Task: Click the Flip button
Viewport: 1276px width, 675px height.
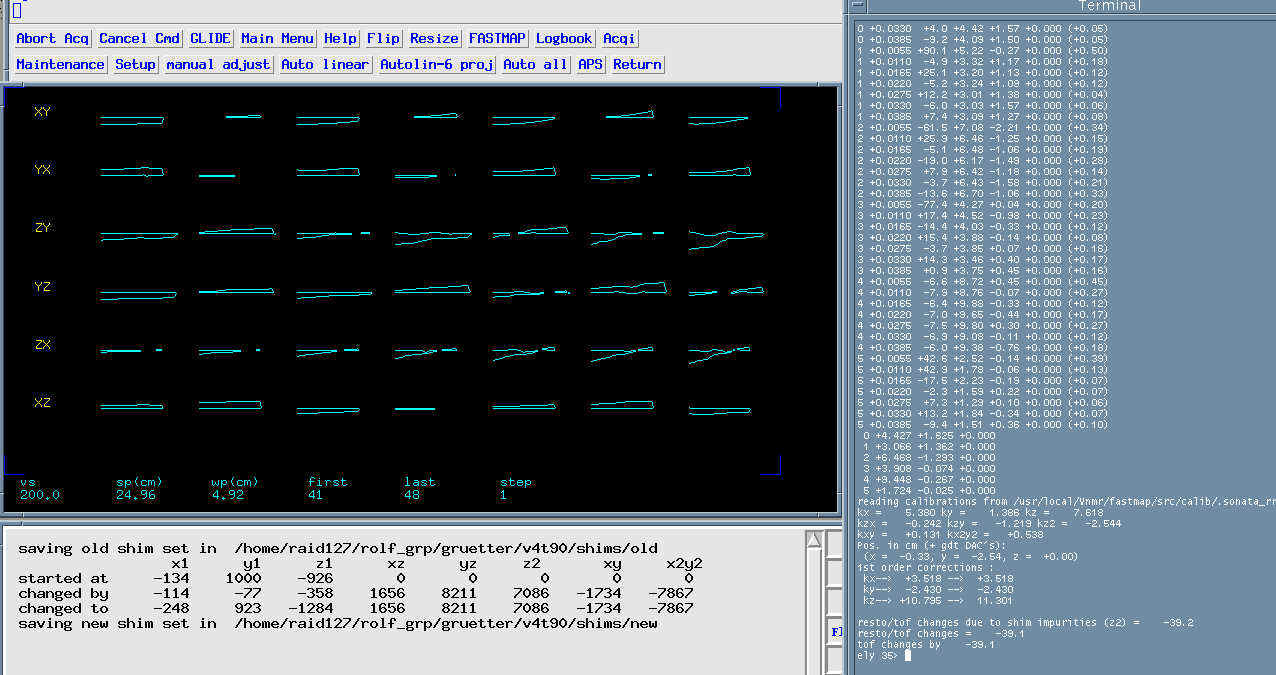Action: pos(383,38)
